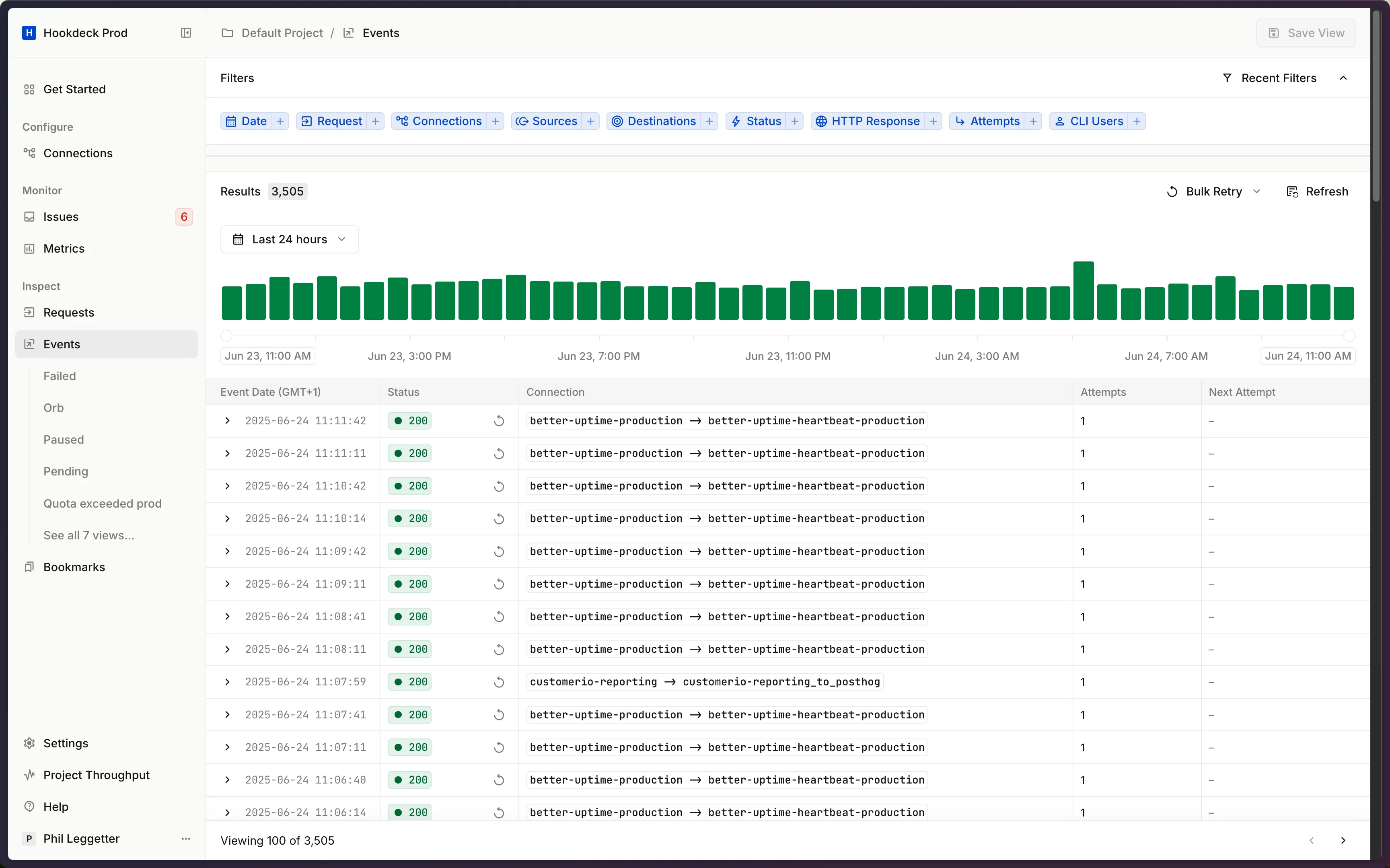This screenshot has height=868, width=1390.
Task: Go to the next results page arrow
Action: (1343, 840)
